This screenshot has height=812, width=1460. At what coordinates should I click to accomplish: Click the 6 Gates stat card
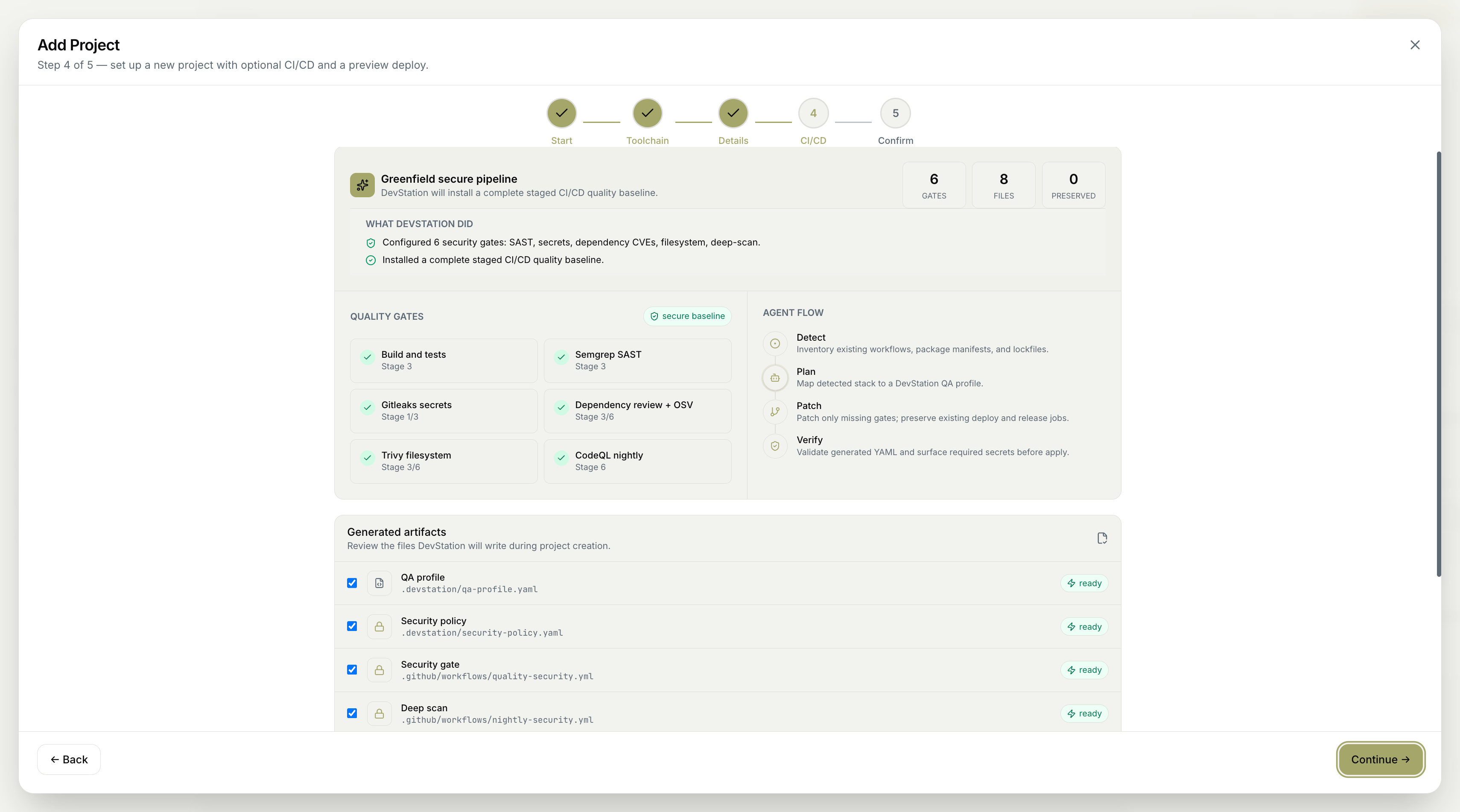pyautogui.click(x=934, y=185)
